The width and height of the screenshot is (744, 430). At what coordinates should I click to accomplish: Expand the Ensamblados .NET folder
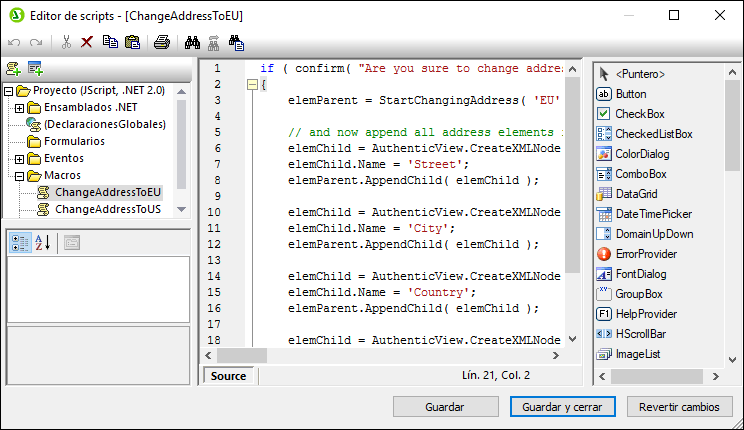[x=19, y=108]
